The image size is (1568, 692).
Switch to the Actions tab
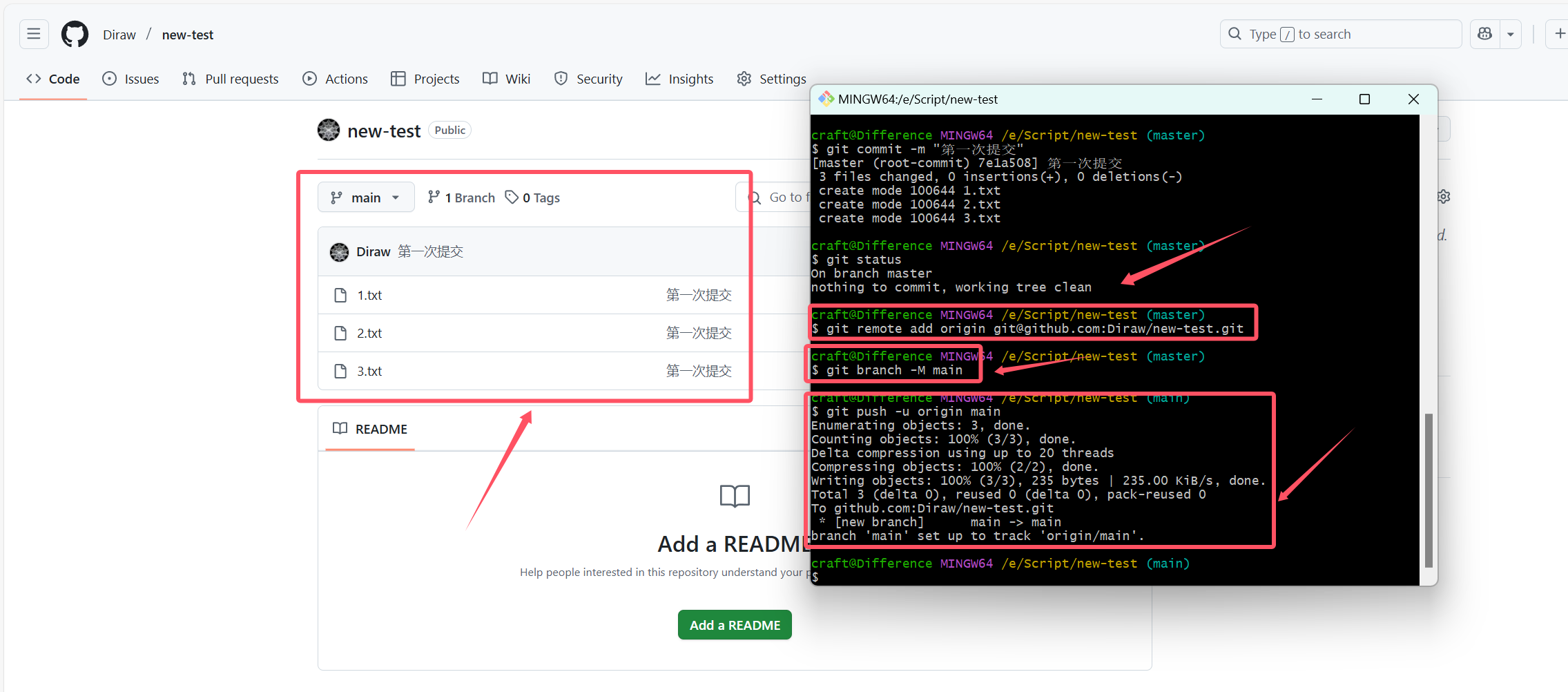pos(336,79)
